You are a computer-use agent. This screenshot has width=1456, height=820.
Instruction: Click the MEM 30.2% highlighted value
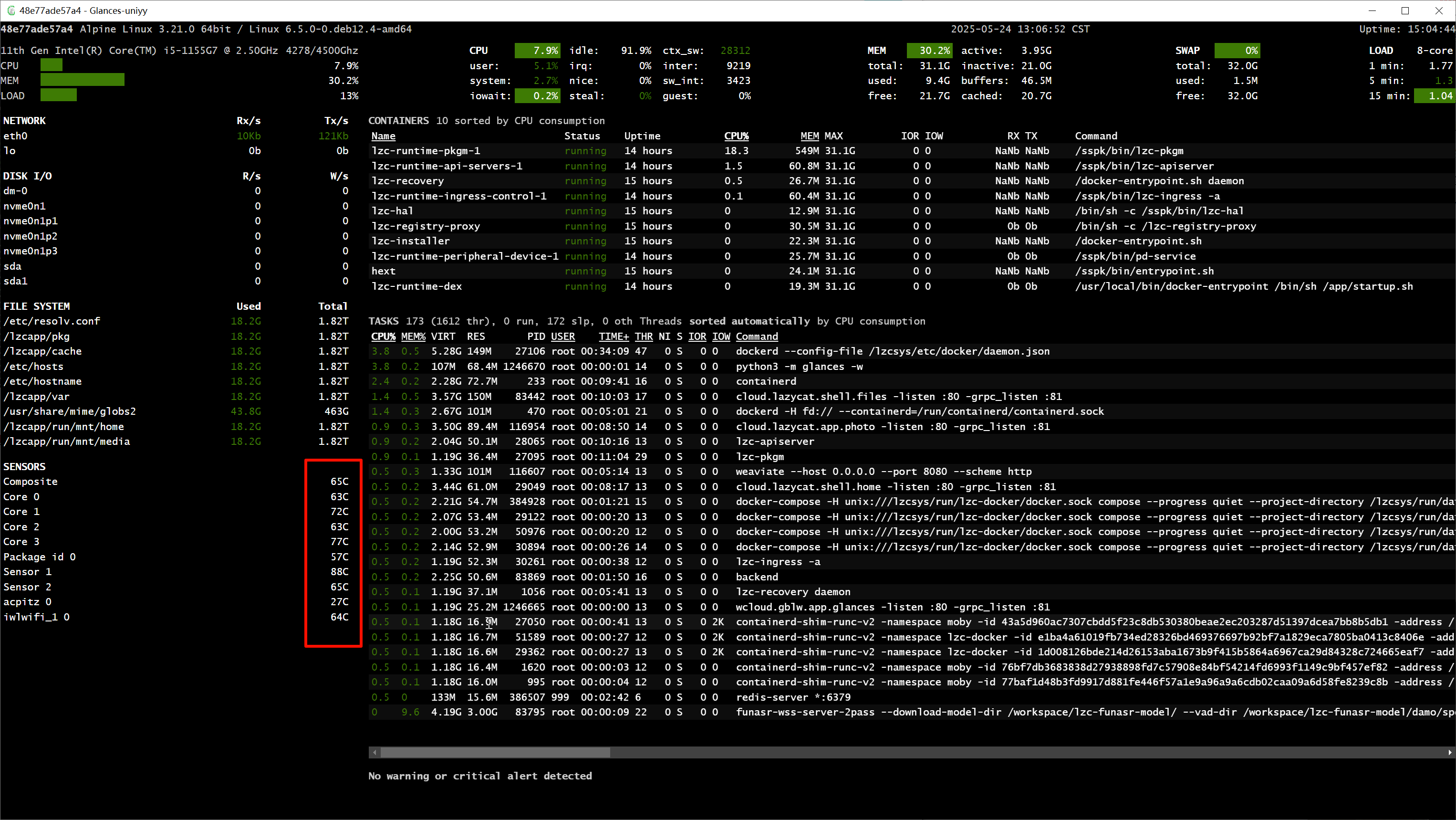[x=930, y=50]
